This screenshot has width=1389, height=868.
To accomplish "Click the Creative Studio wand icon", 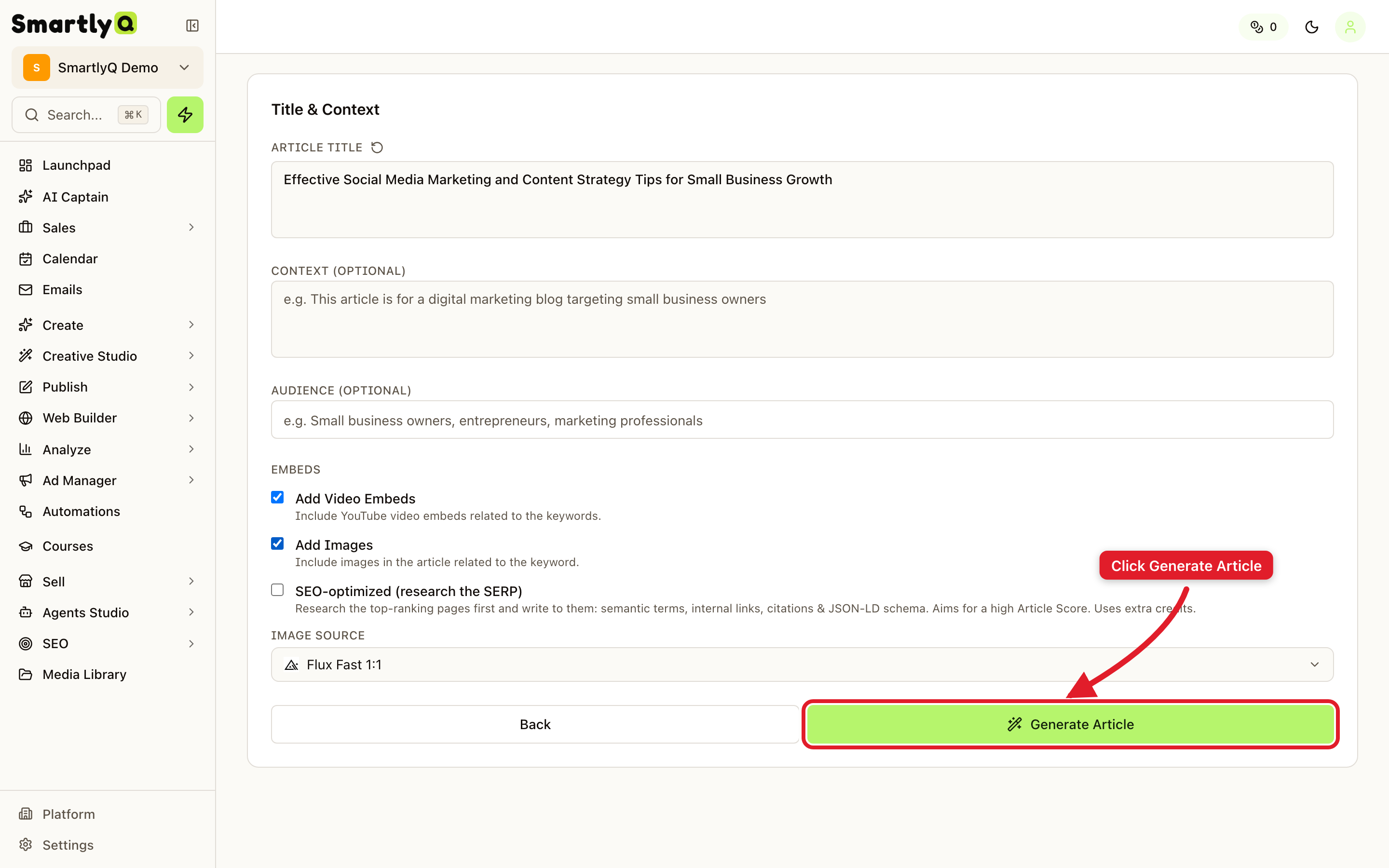I will coord(25,356).
